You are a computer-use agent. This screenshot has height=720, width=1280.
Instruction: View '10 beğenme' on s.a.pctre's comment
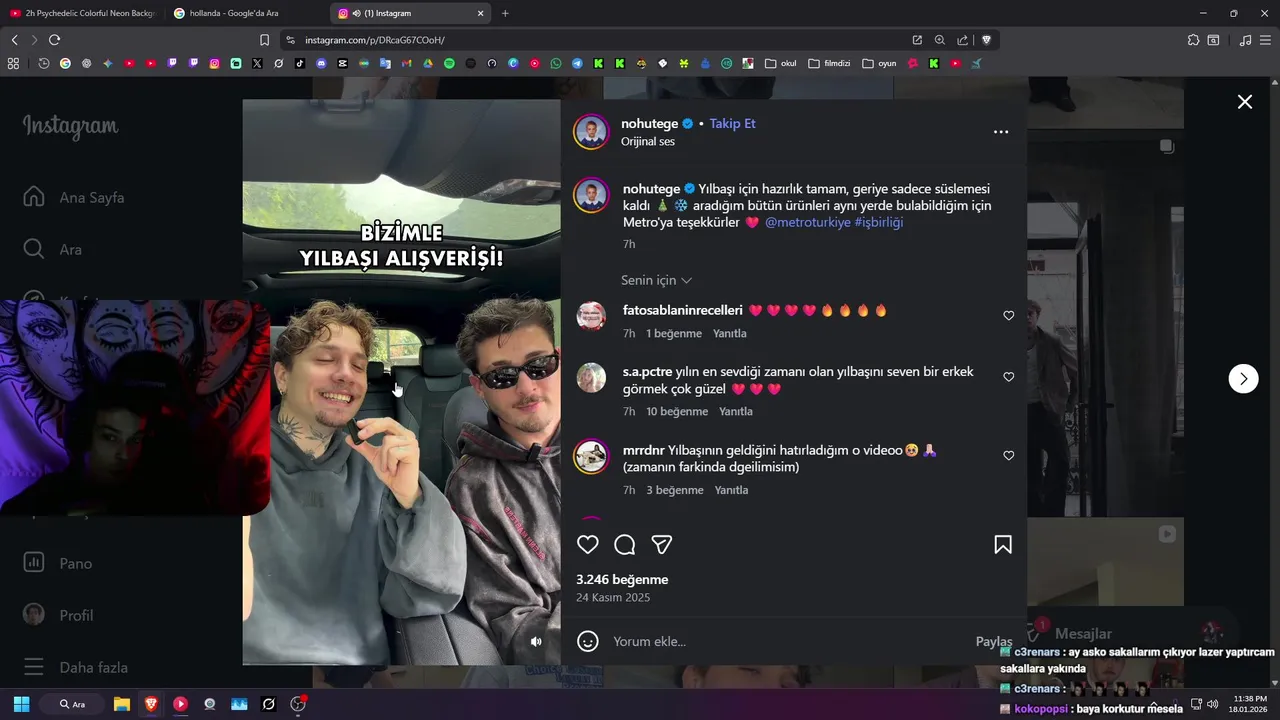coord(677,411)
